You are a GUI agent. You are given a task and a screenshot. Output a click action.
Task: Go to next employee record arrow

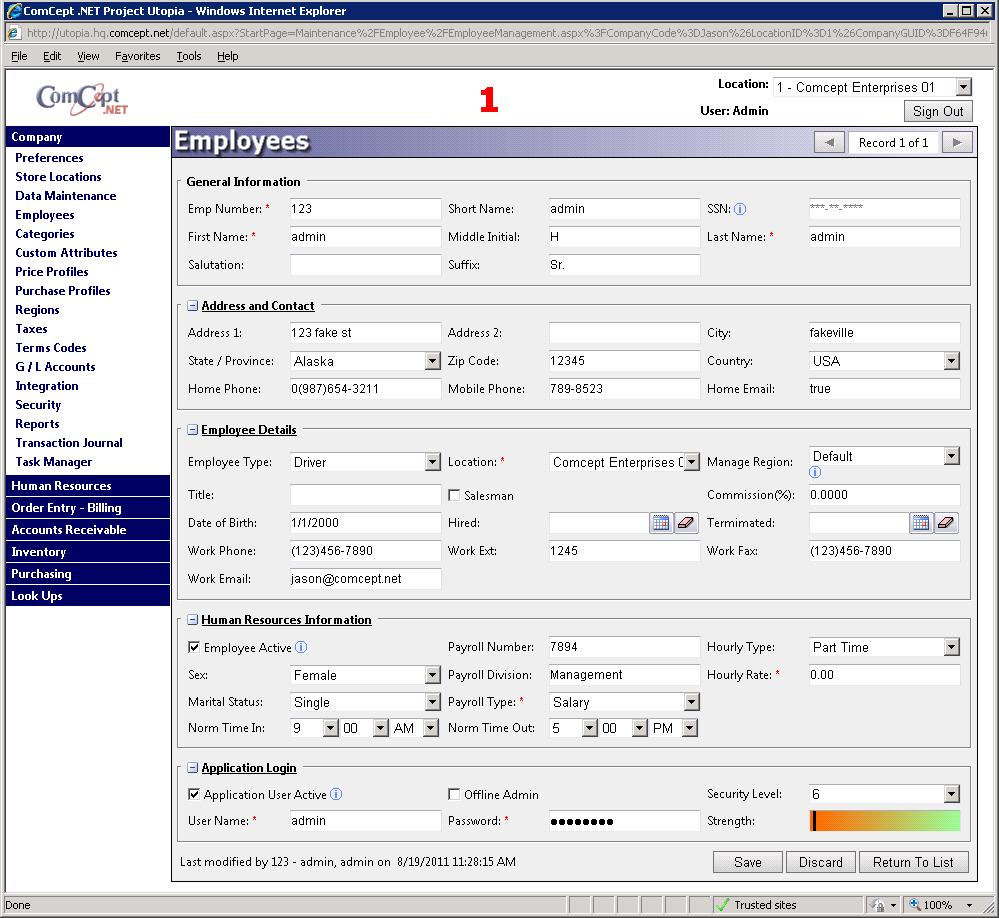pyautogui.click(x=957, y=143)
